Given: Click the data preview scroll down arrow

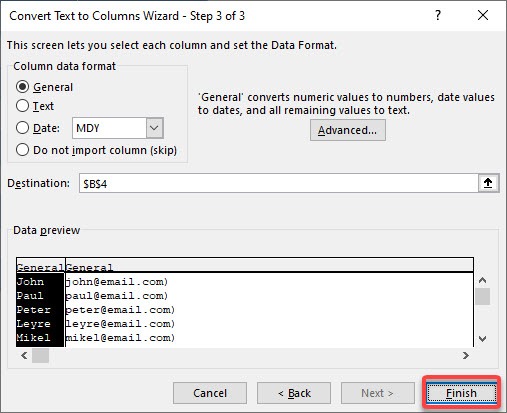Looking at the screenshot, I should point(482,339).
